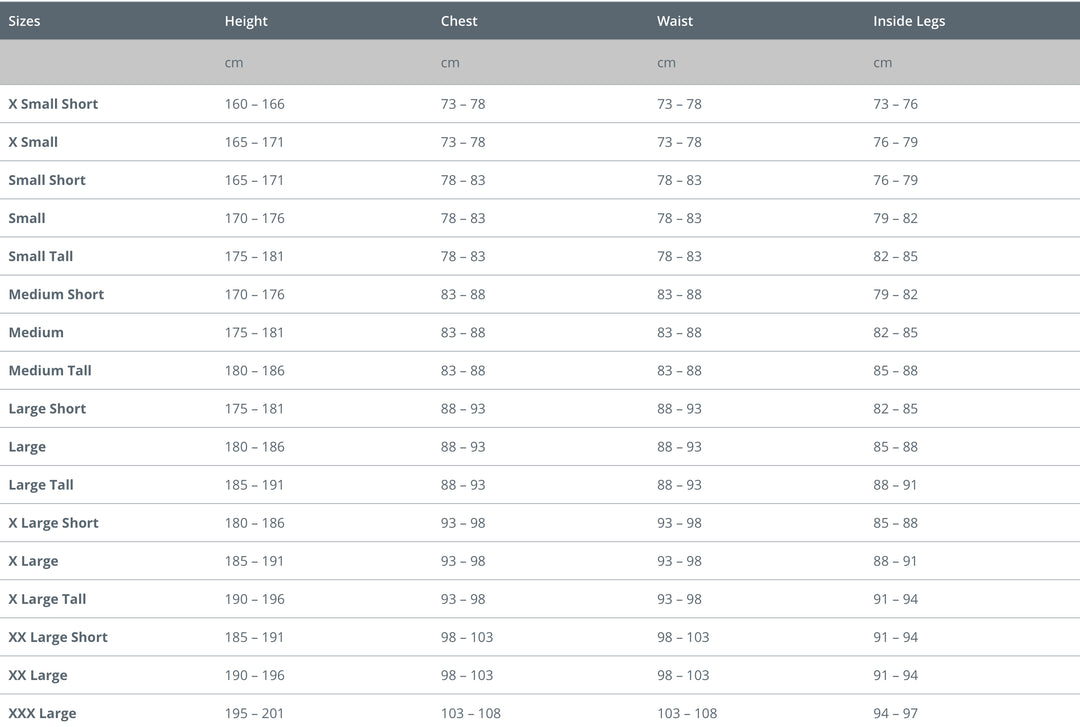
Task: Click the cm unit under Inside Legs
Action: coord(882,63)
